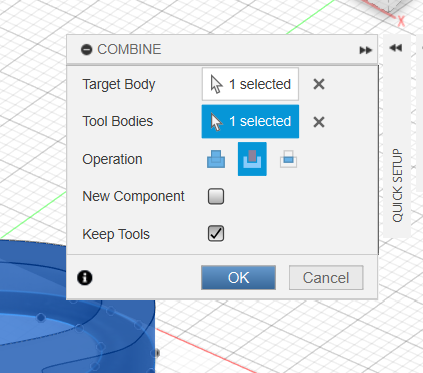Enable the New Component checkbox

pos(216,196)
